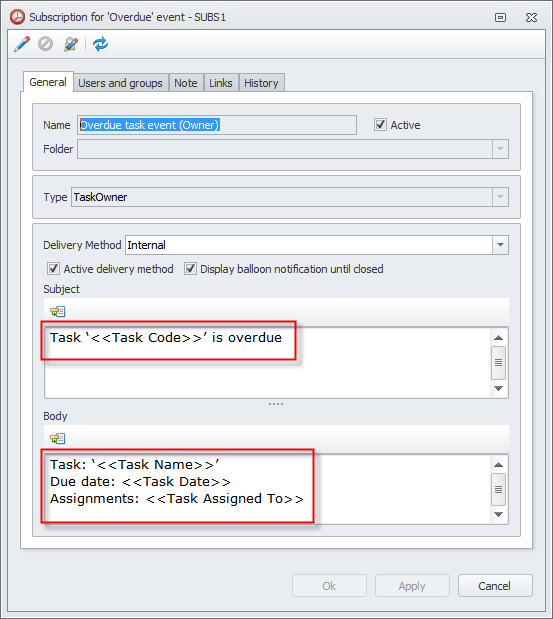Click the blue refresh arrows icon
The width and height of the screenshot is (553, 619).
(100, 44)
